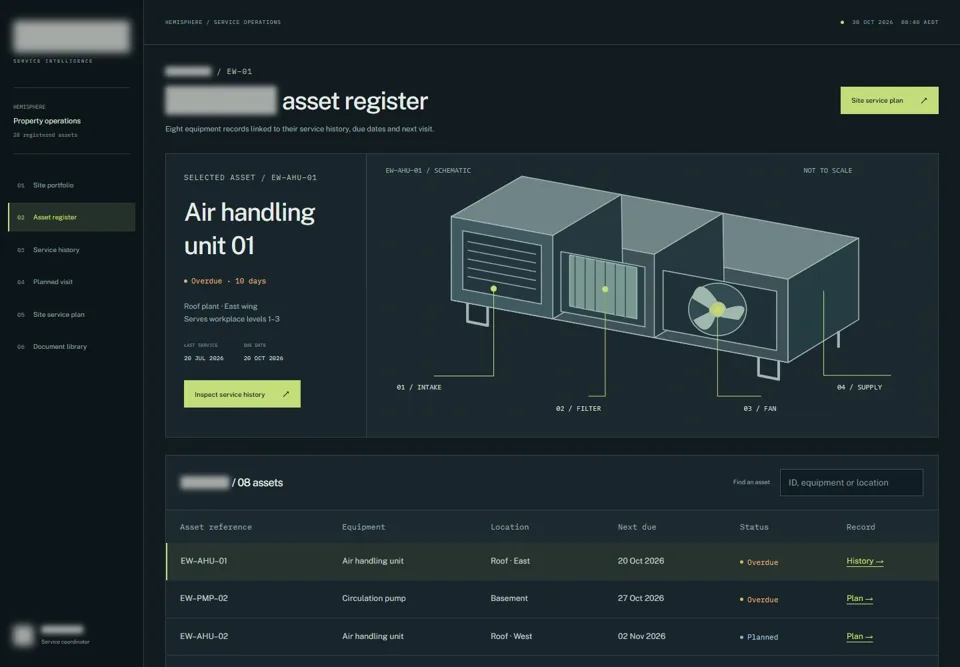Click the Site service plan green button
This screenshot has height=667, width=960.
coord(889,100)
